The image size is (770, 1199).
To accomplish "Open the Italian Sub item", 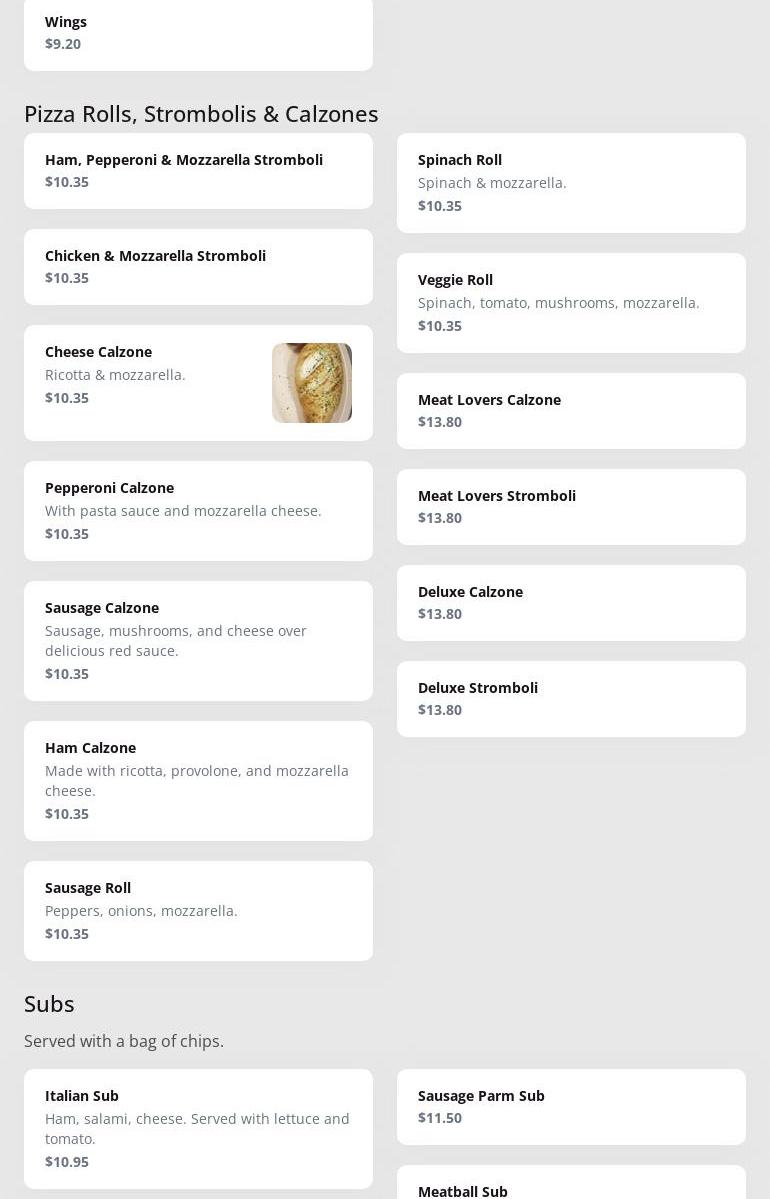I will click(x=198, y=1129).
